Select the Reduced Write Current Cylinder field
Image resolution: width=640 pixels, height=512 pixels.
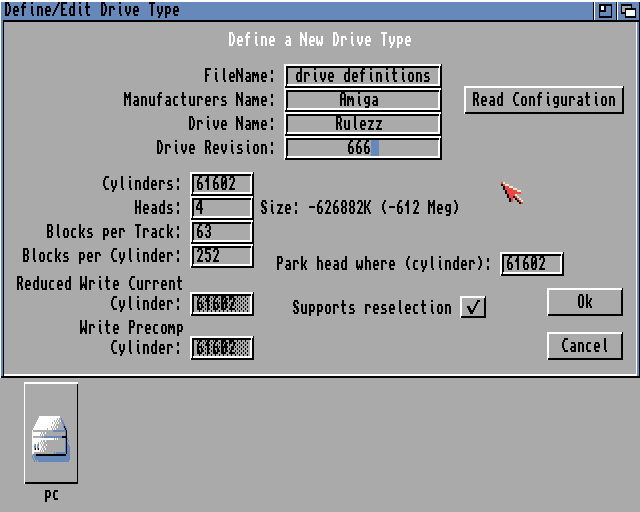pos(221,304)
